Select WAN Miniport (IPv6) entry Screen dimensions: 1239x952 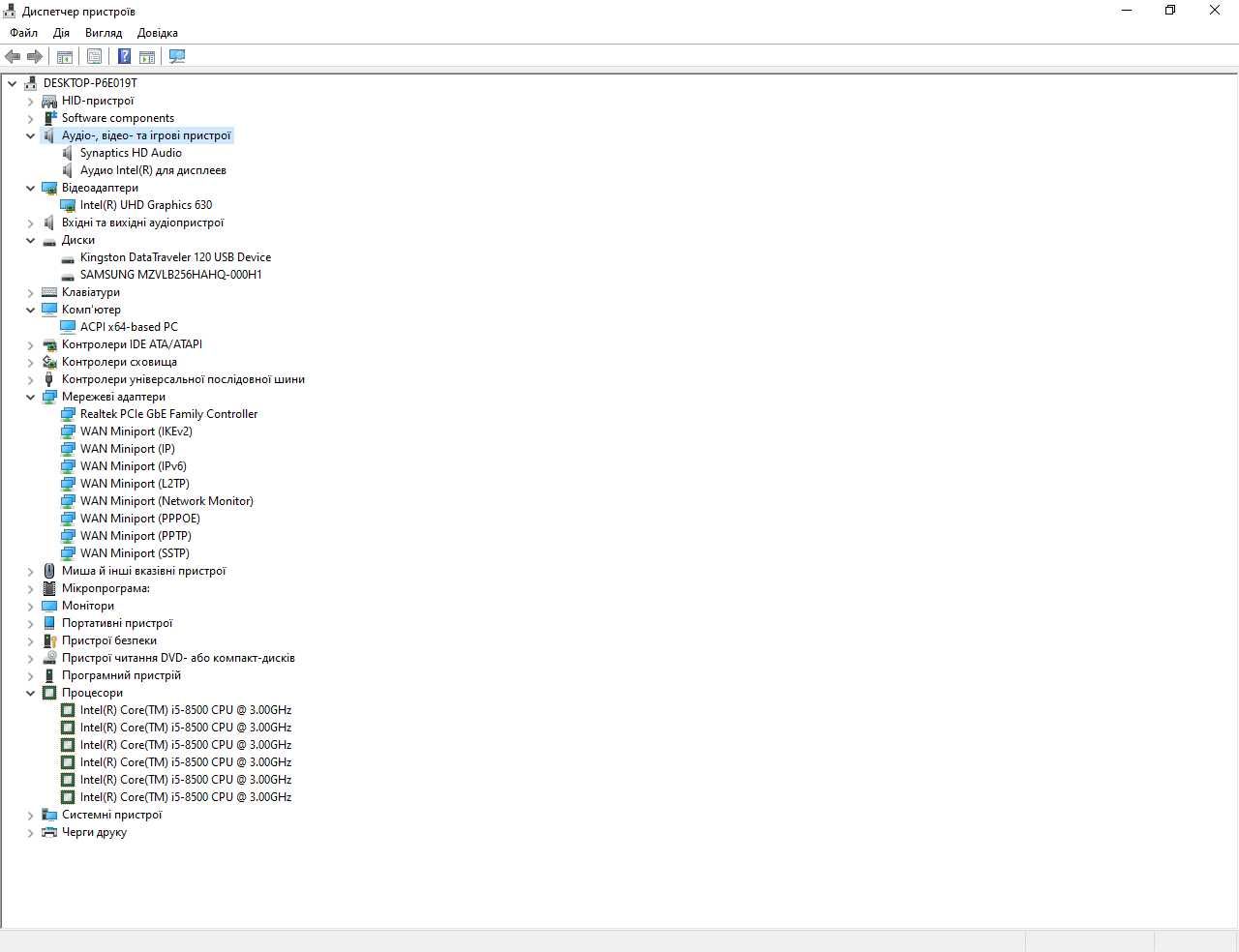134,466
